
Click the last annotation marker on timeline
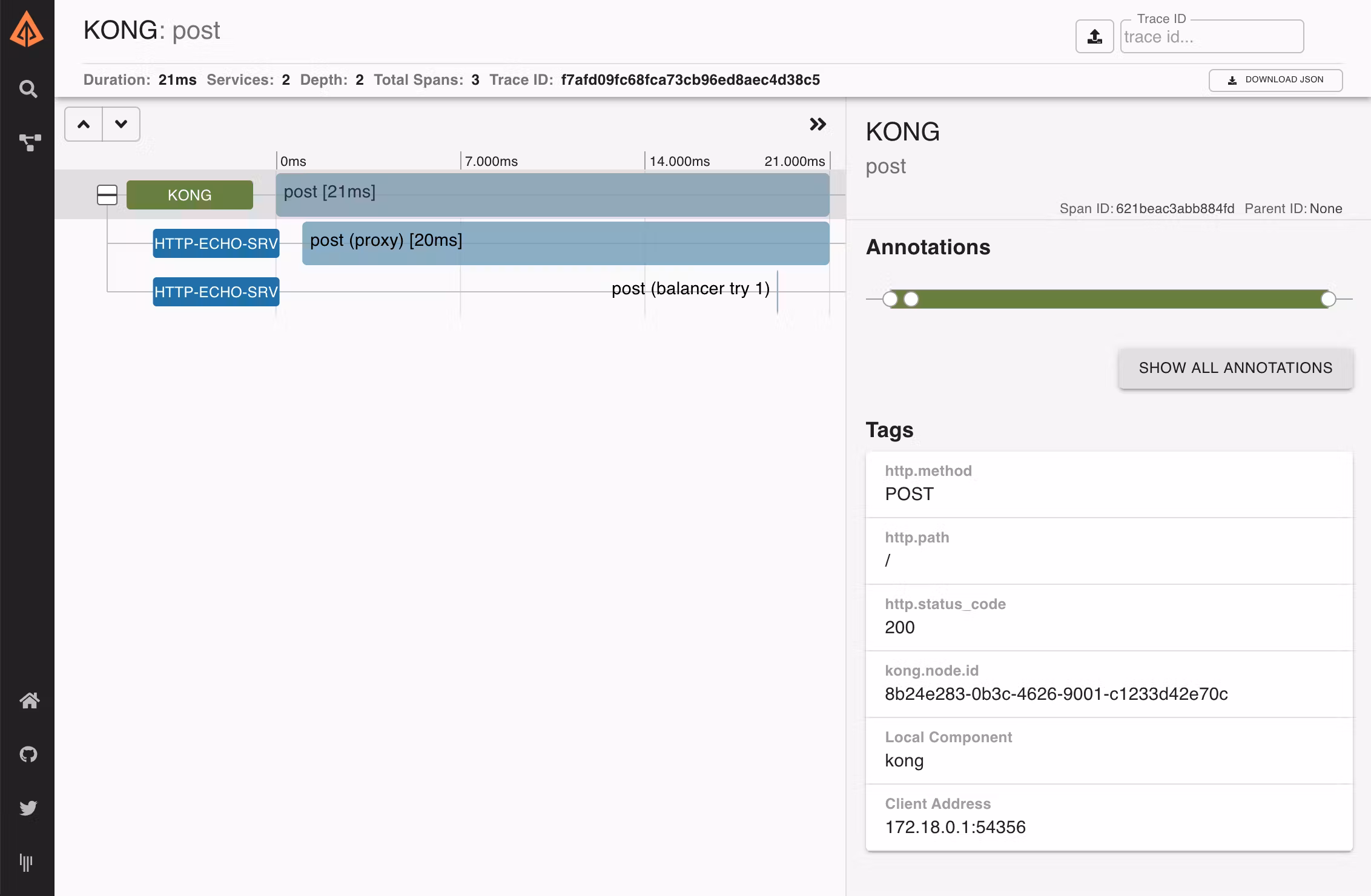tap(1328, 299)
